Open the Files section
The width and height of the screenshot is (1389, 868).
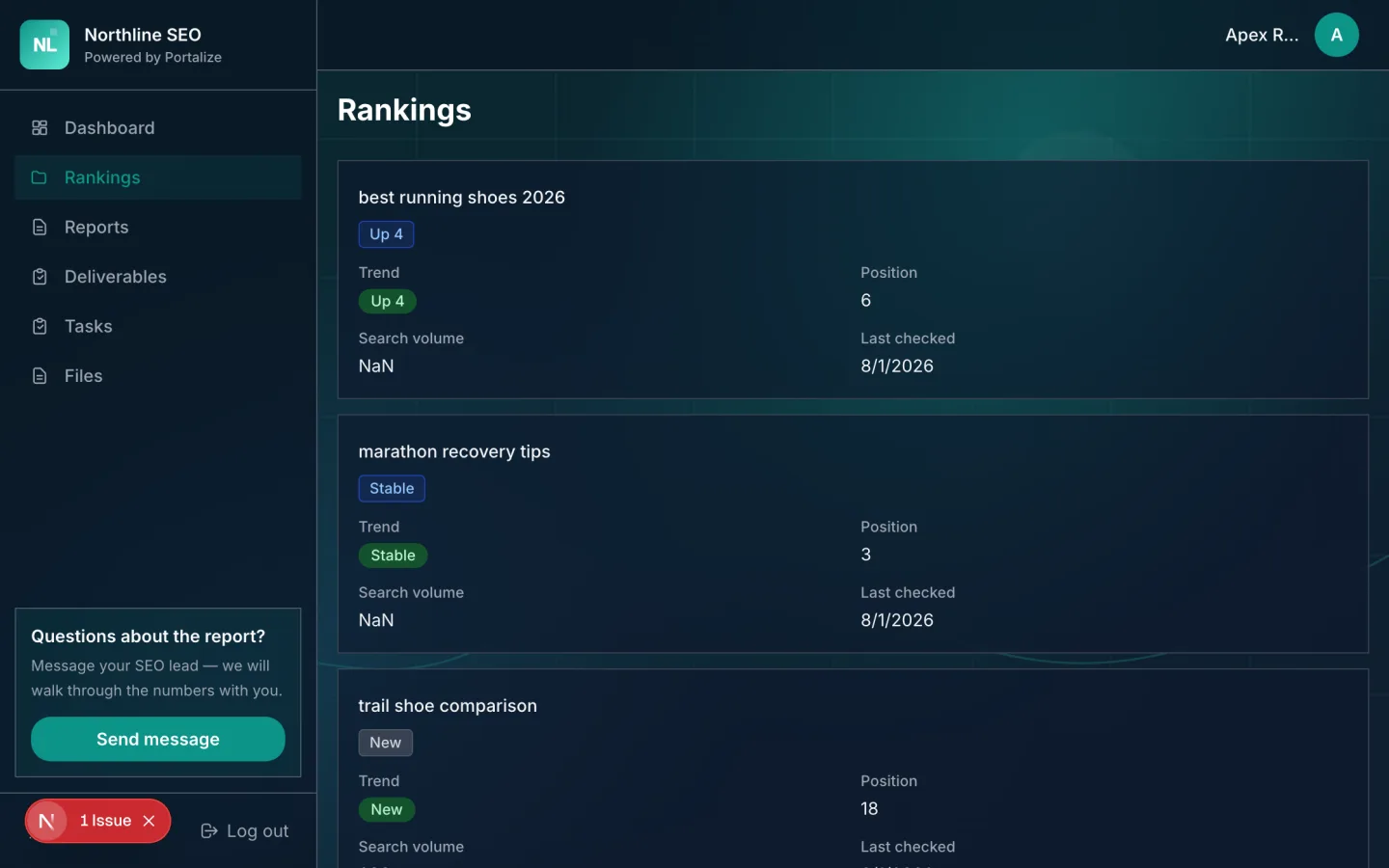pos(158,376)
